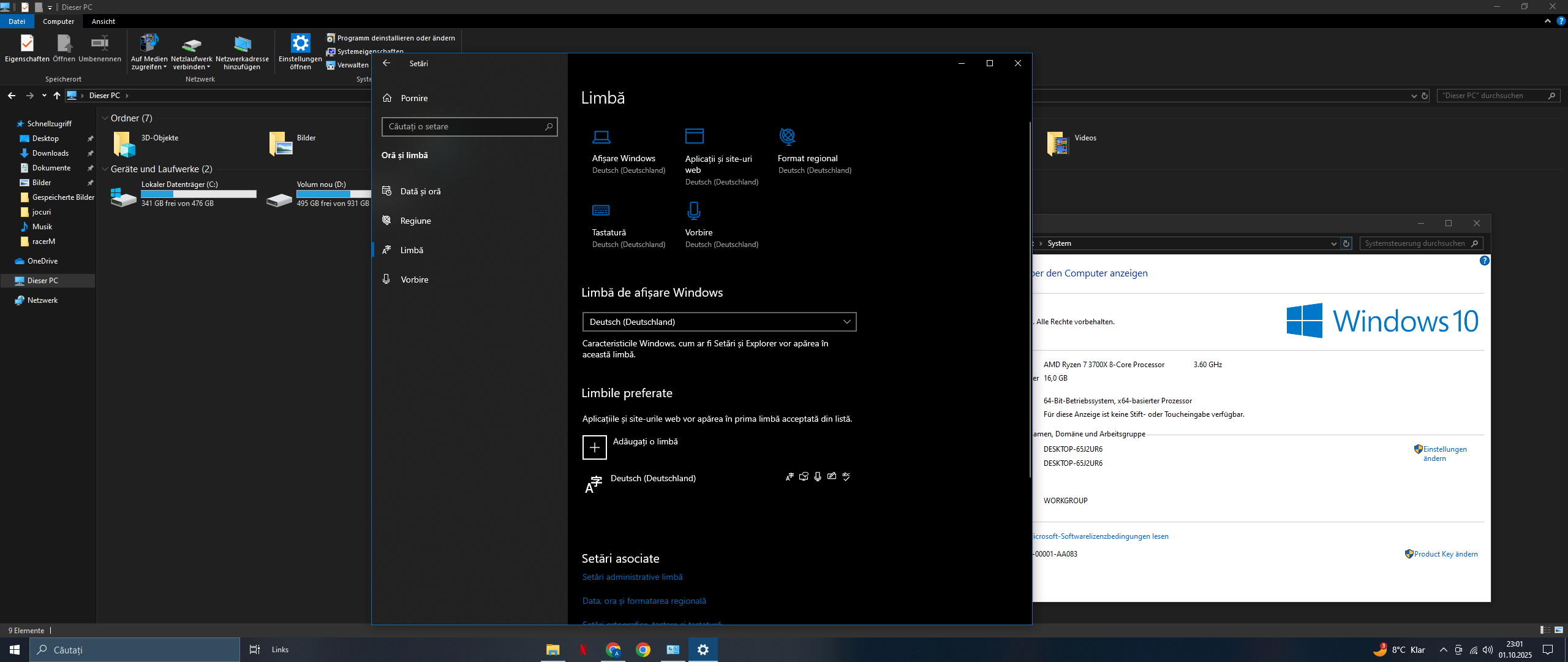Open the Tastatură keyboard tile
Image resolution: width=1568 pixels, height=662 pixels.
tap(601, 211)
